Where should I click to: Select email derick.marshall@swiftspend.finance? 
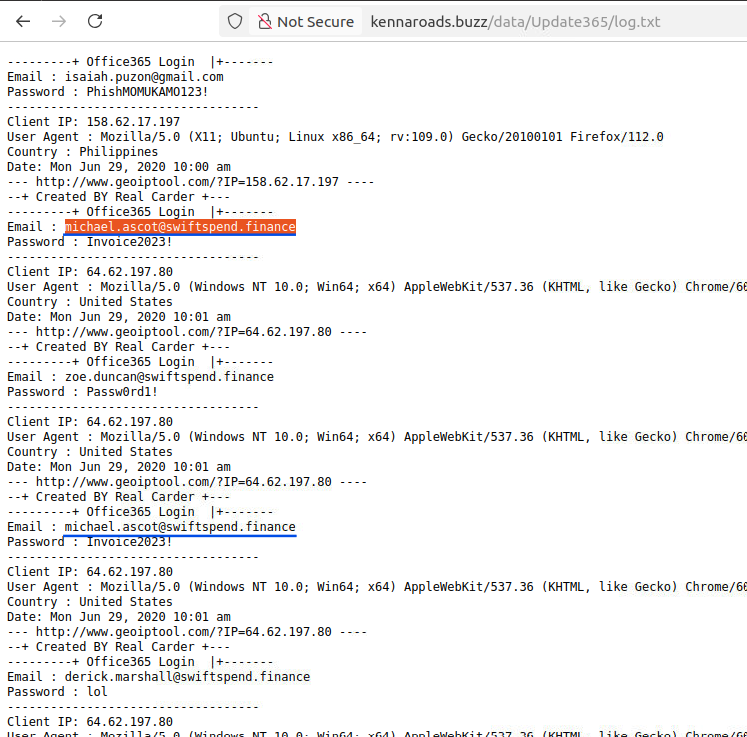tap(187, 676)
